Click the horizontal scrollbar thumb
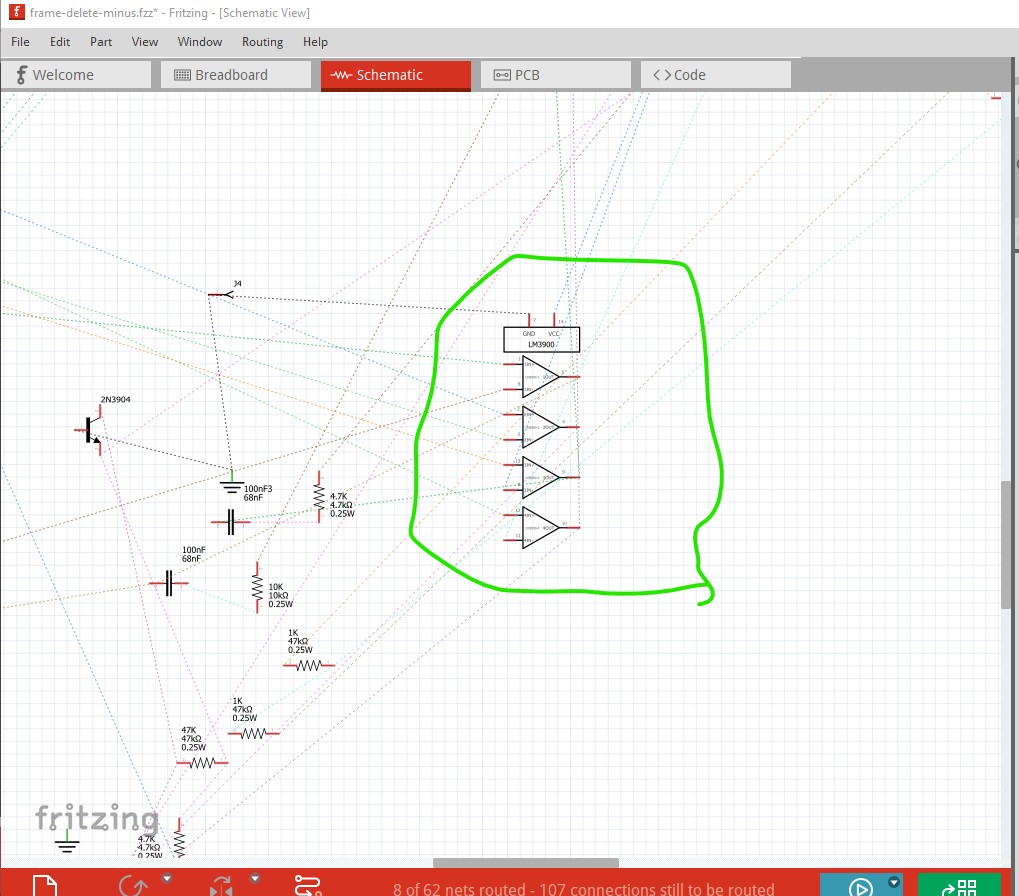Image resolution: width=1019 pixels, height=896 pixels. pyautogui.click(x=525, y=863)
